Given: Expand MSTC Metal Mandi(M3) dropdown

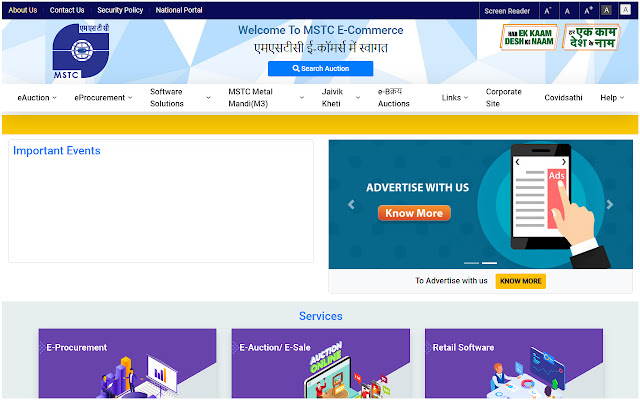Looking at the screenshot, I should point(266,98).
